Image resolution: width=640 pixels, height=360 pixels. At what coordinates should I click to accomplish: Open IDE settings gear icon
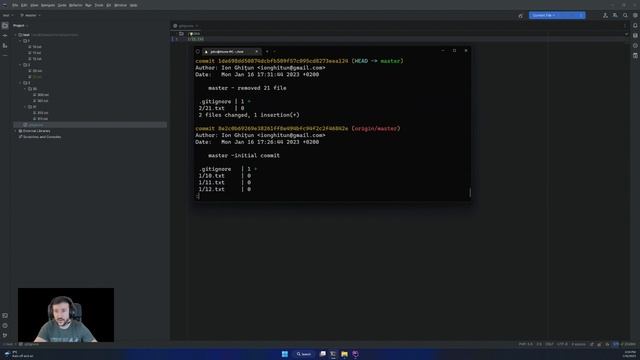(x=635, y=16)
